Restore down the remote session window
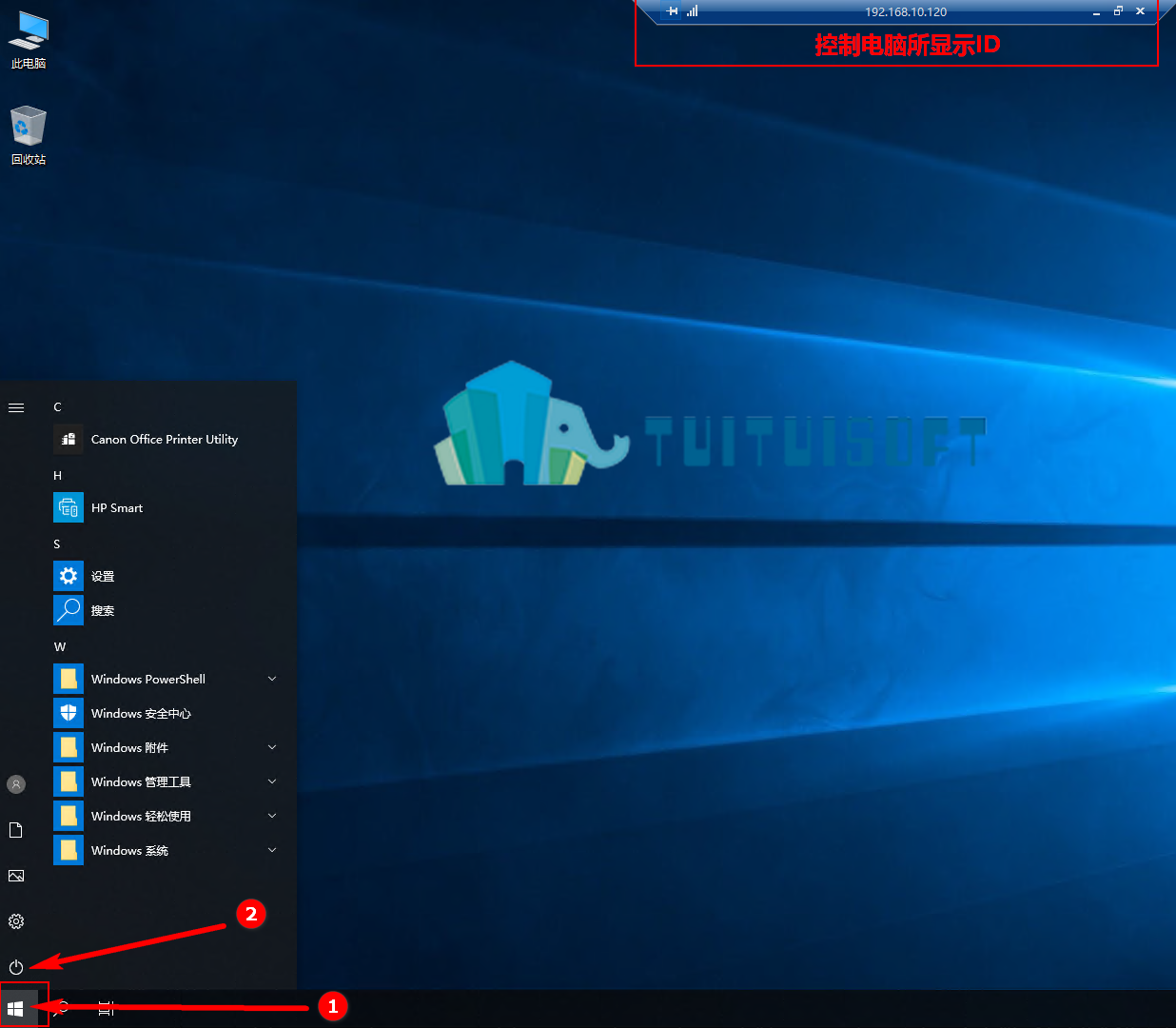Image resolution: width=1176 pixels, height=1028 pixels. (x=1118, y=11)
